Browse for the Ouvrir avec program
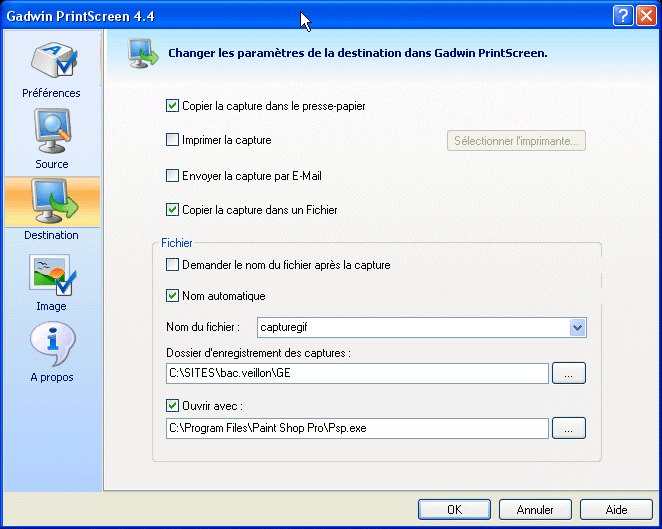The width and height of the screenshot is (662, 529). (x=569, y=428)
